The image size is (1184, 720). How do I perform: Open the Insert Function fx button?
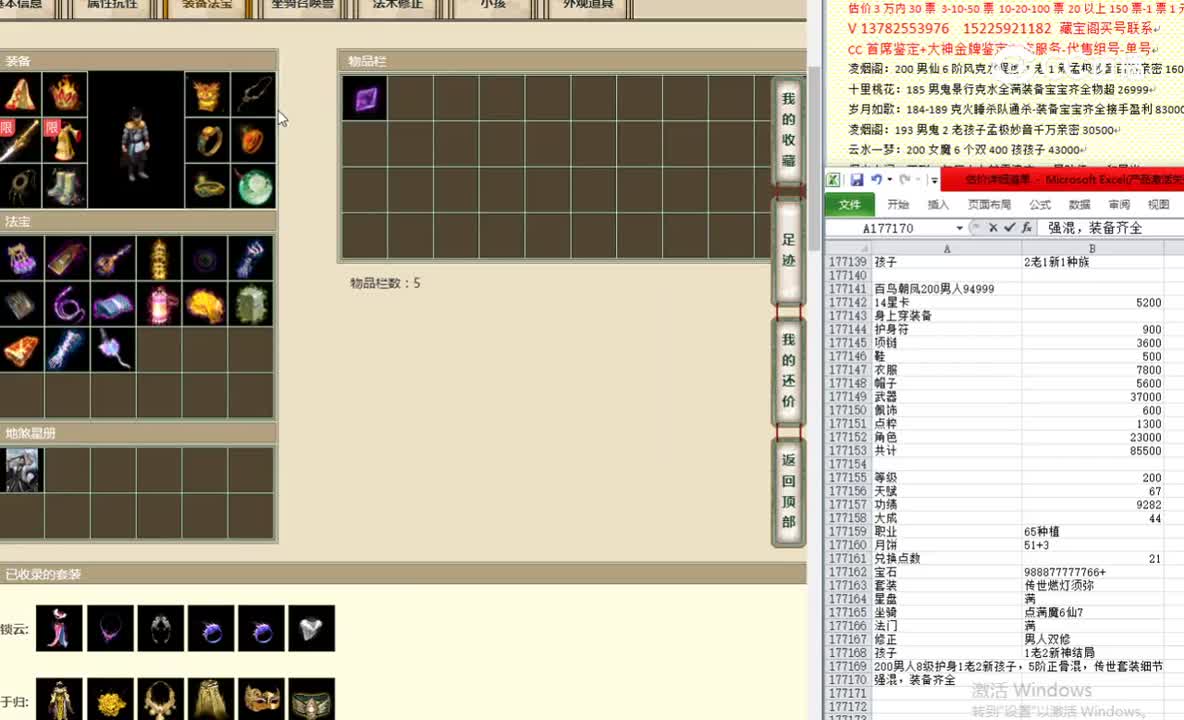(1027, 227)
